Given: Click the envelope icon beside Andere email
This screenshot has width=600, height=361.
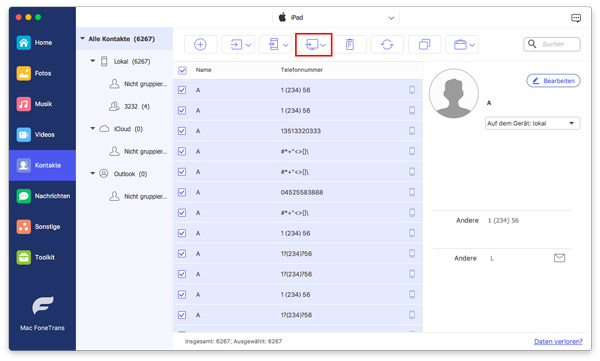Looking at the screenshot, I should pyautogui.click(x=559, y=258).
